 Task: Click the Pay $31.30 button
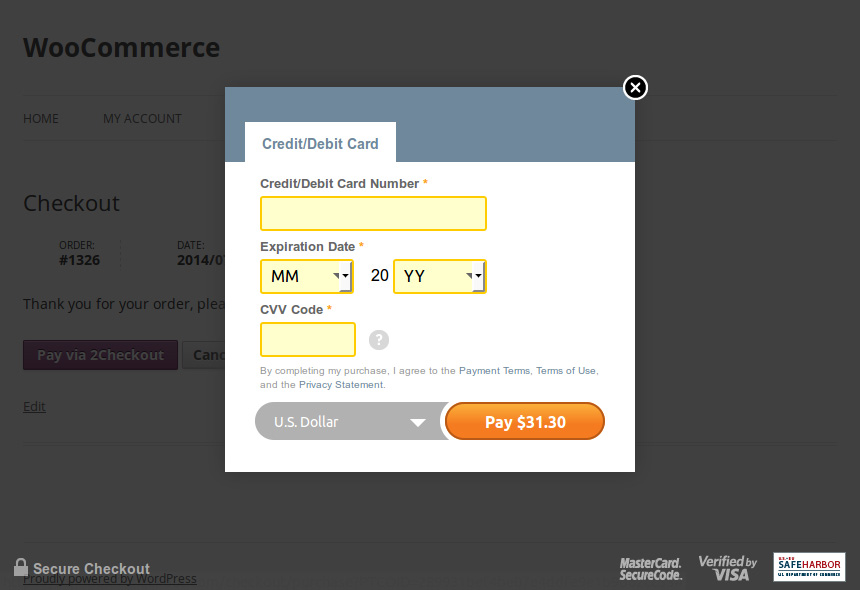[524, 421]
